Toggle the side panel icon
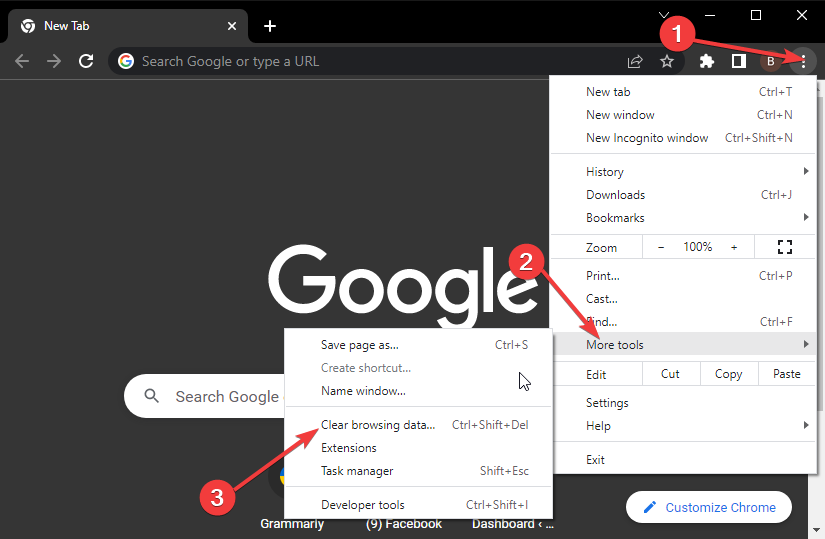This screenshot has width=825, height=539. point(739,62)
